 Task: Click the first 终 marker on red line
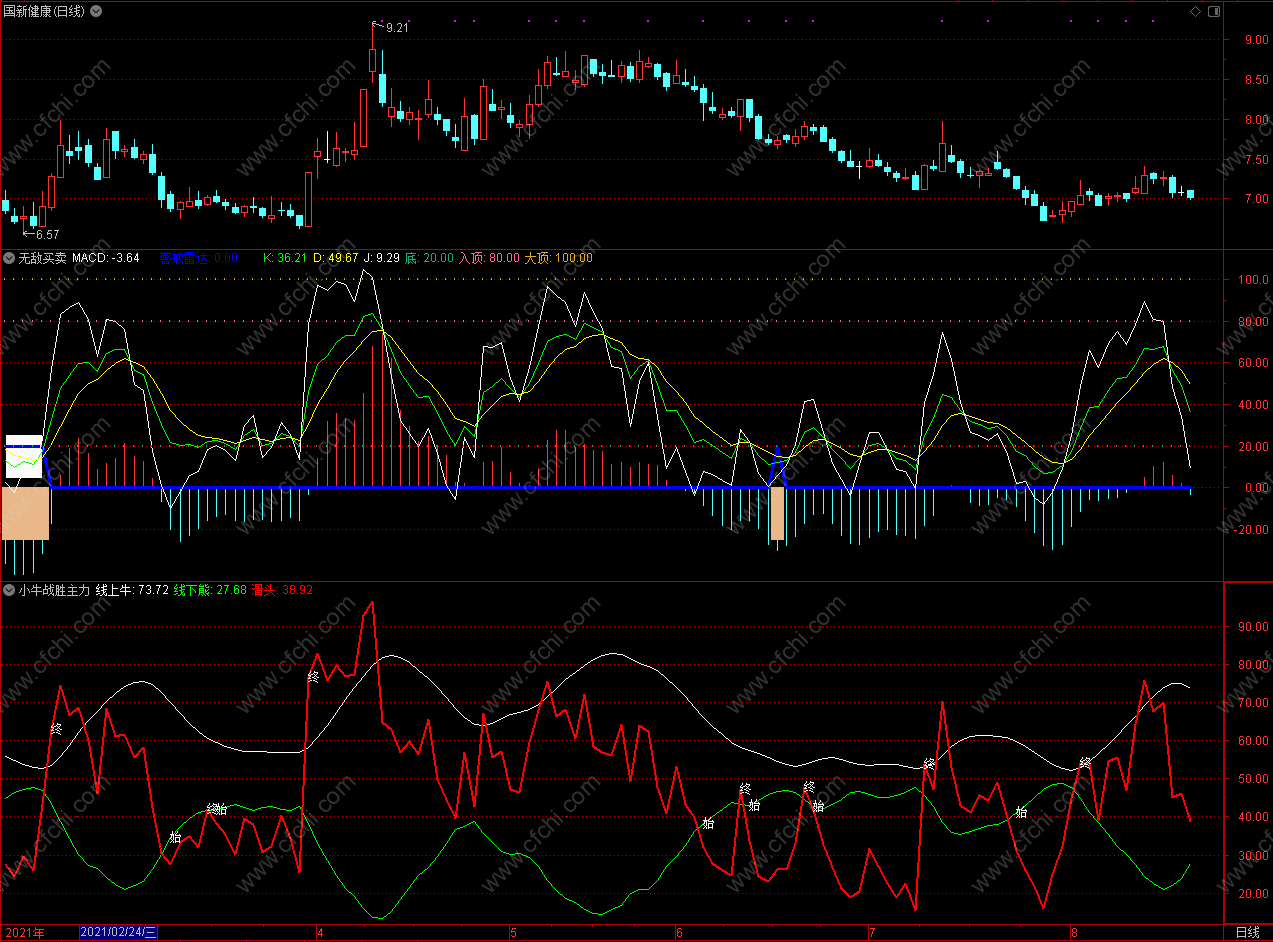click(57, 729)
